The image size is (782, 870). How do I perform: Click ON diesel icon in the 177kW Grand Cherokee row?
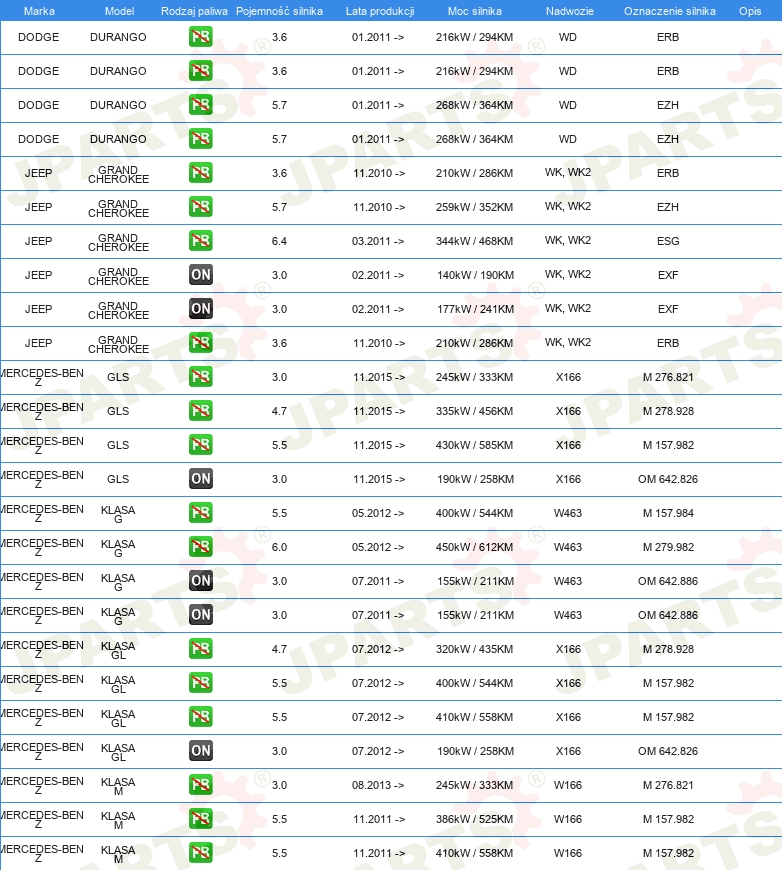[x=200, y=308]
